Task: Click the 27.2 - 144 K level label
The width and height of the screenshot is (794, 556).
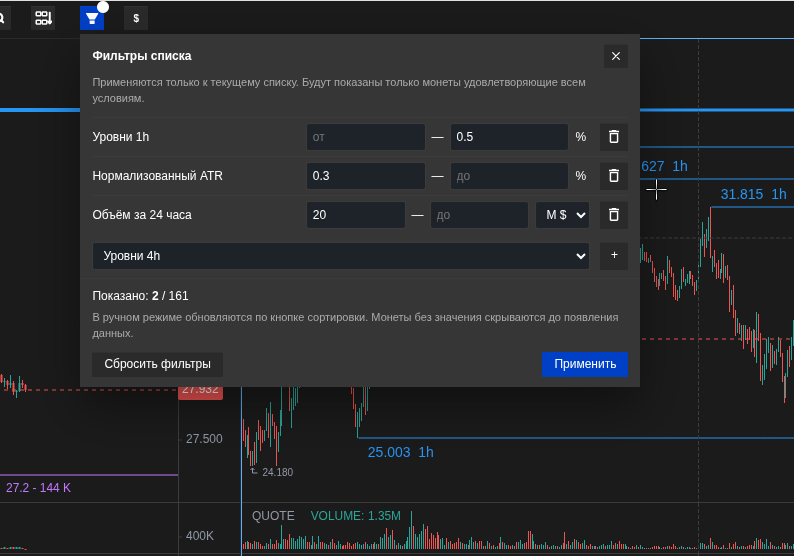Action: pyautogui.click(x=38, y=488)
